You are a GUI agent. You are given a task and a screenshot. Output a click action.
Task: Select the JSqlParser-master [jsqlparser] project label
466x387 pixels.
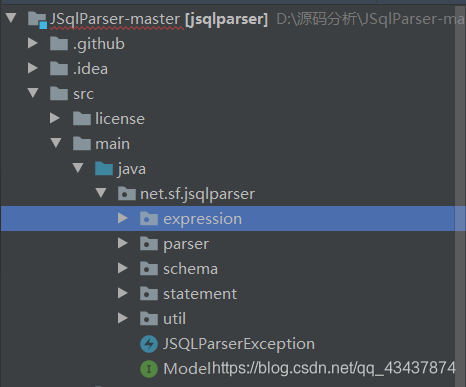(x=159, y=19)
